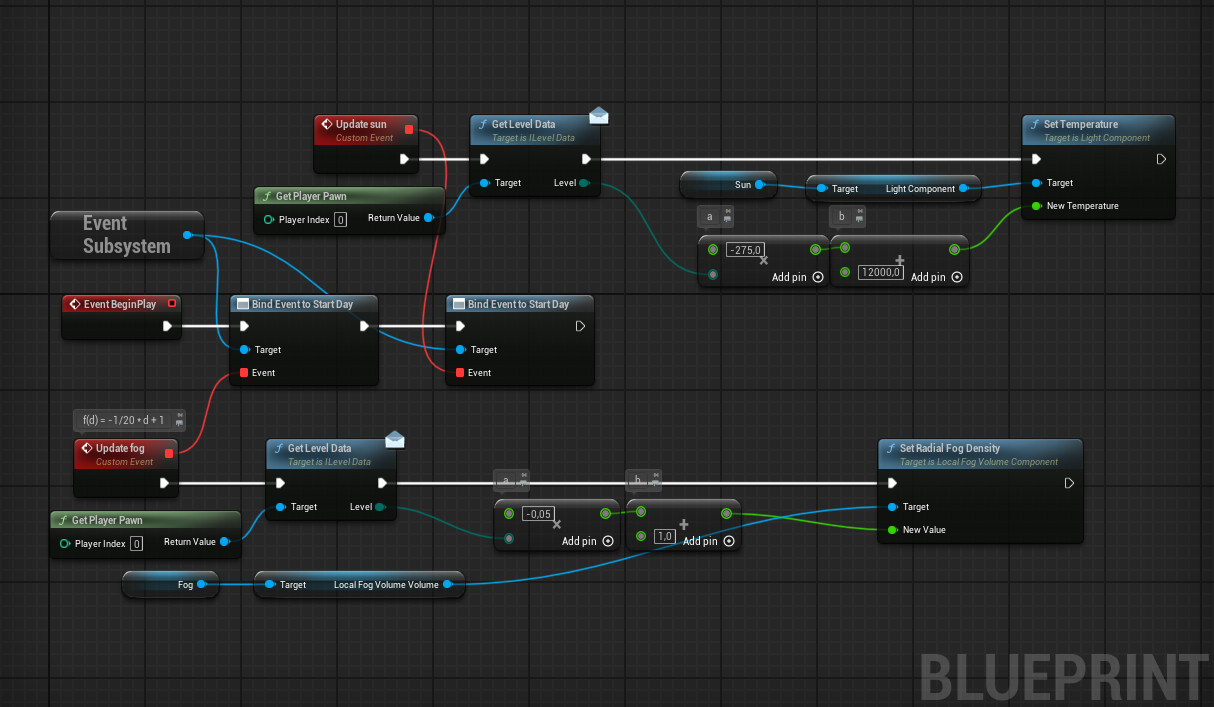
Task: Select the Event Subsystem variable node
Action: (127, 235)
